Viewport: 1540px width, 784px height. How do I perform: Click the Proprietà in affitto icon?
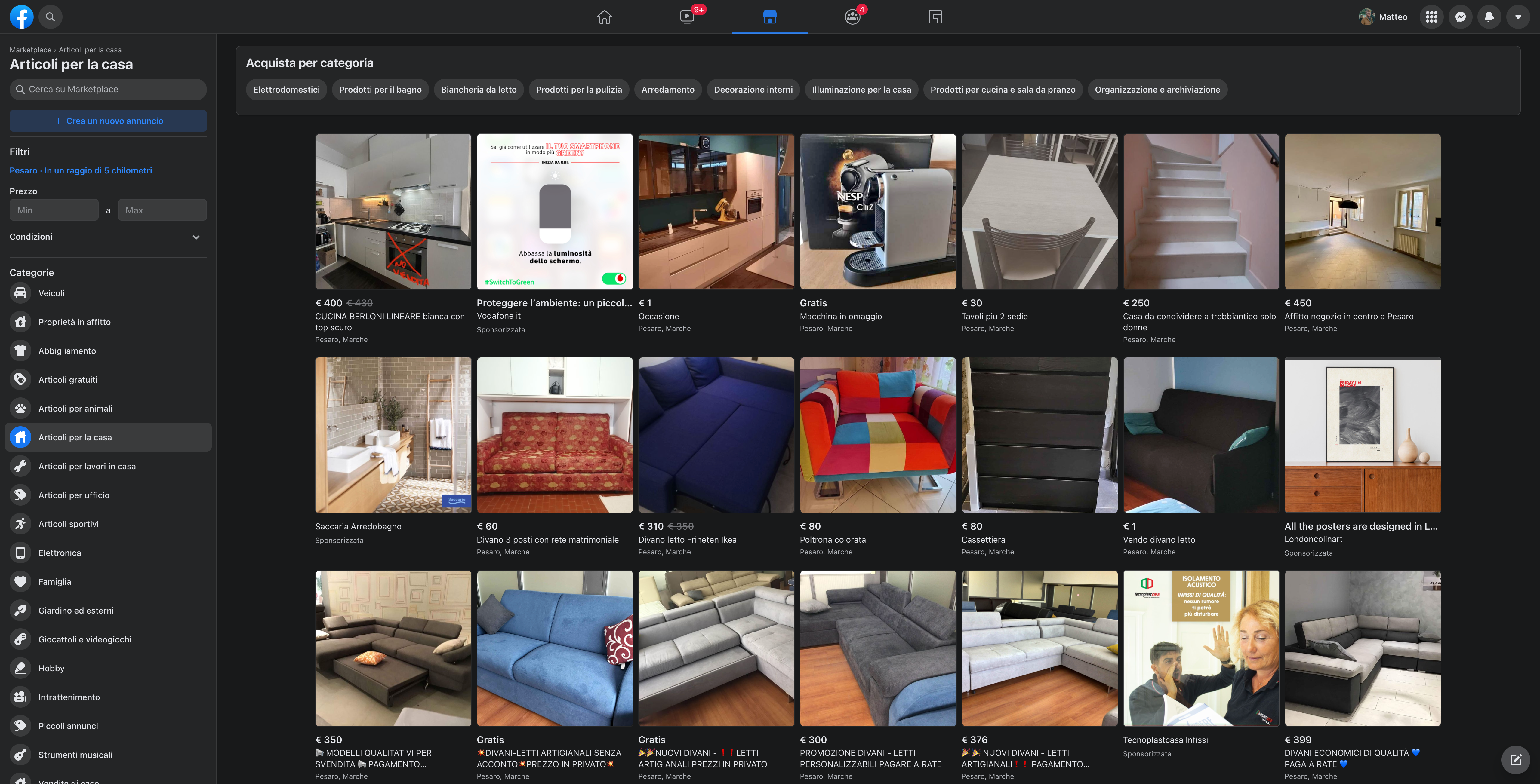(x=20, y=322)
